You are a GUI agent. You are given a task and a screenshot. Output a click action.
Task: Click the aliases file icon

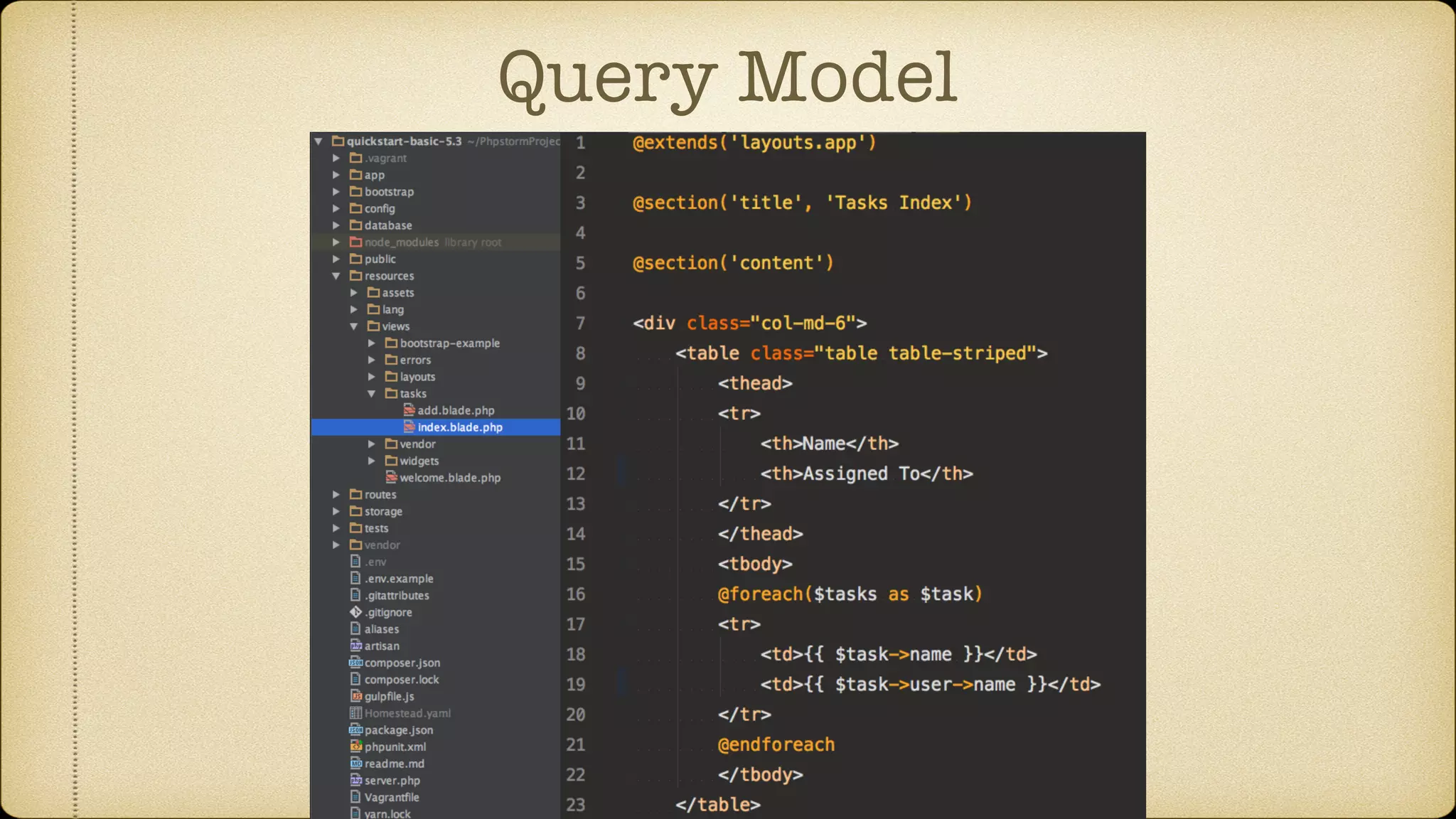(x=356, y=628)
